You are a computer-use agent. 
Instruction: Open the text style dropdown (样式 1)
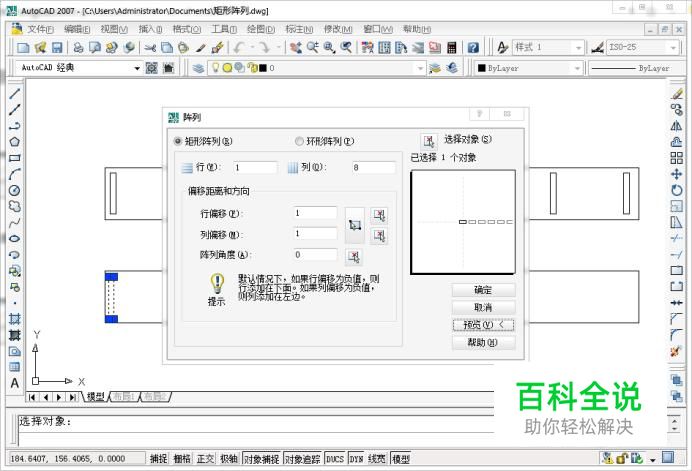(578, 47)
